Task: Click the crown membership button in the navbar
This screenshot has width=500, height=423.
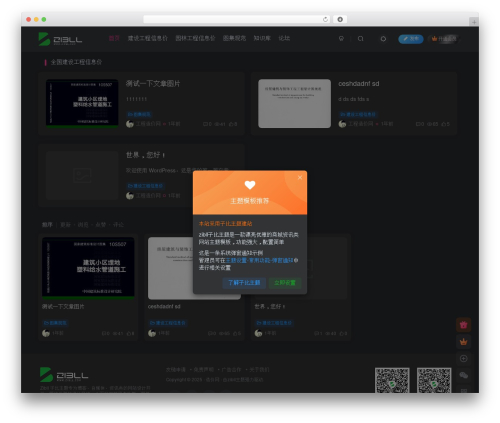Action: [444, 39]
